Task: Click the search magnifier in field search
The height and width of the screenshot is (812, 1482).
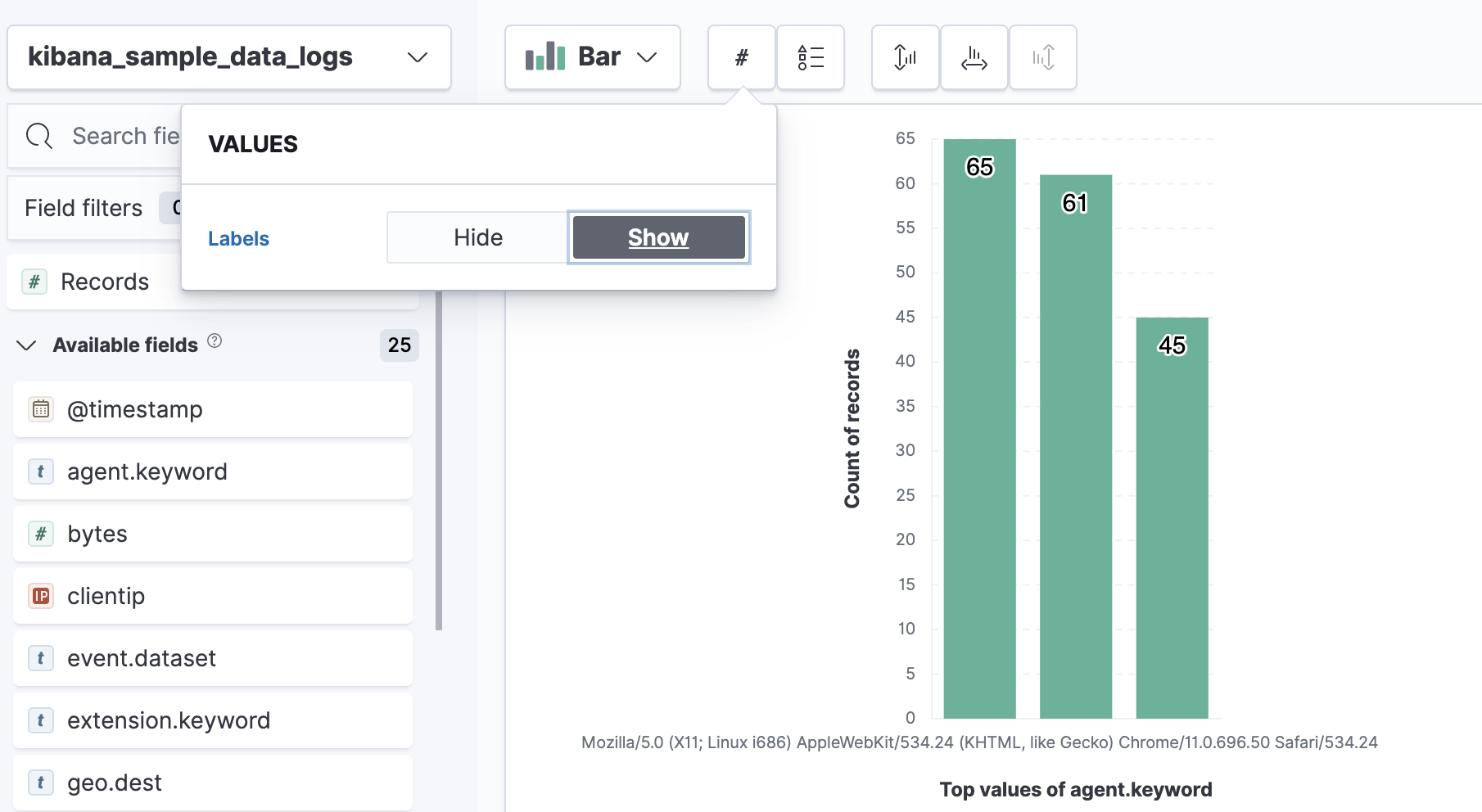Action: [38, 135]
